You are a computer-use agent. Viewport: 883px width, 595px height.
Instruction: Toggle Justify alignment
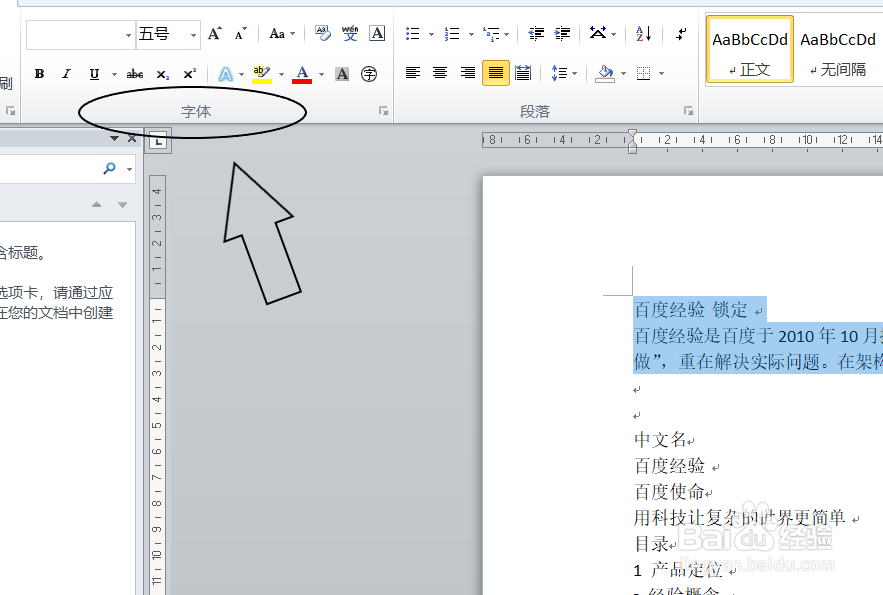(496, 73)
